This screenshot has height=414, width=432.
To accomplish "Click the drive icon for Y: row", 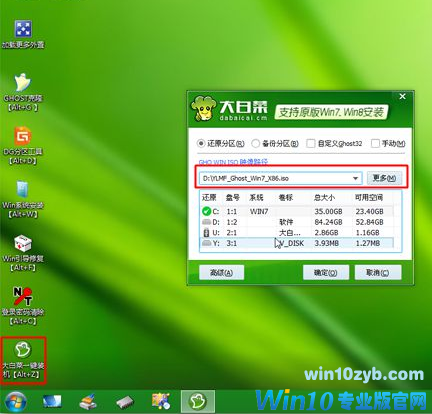I will 206,243.
